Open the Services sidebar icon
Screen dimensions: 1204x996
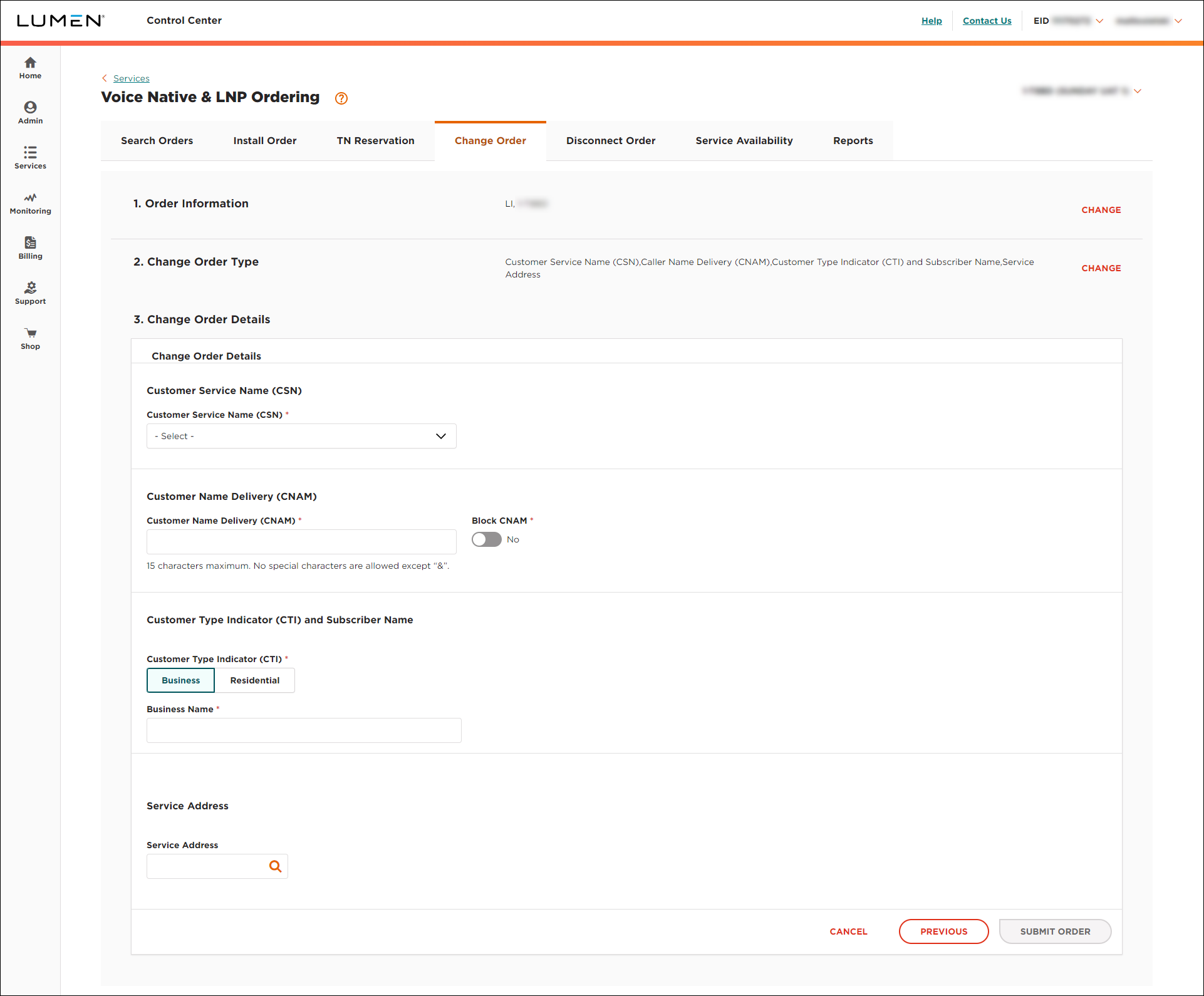pyautogui.click(x=30, y=158)
